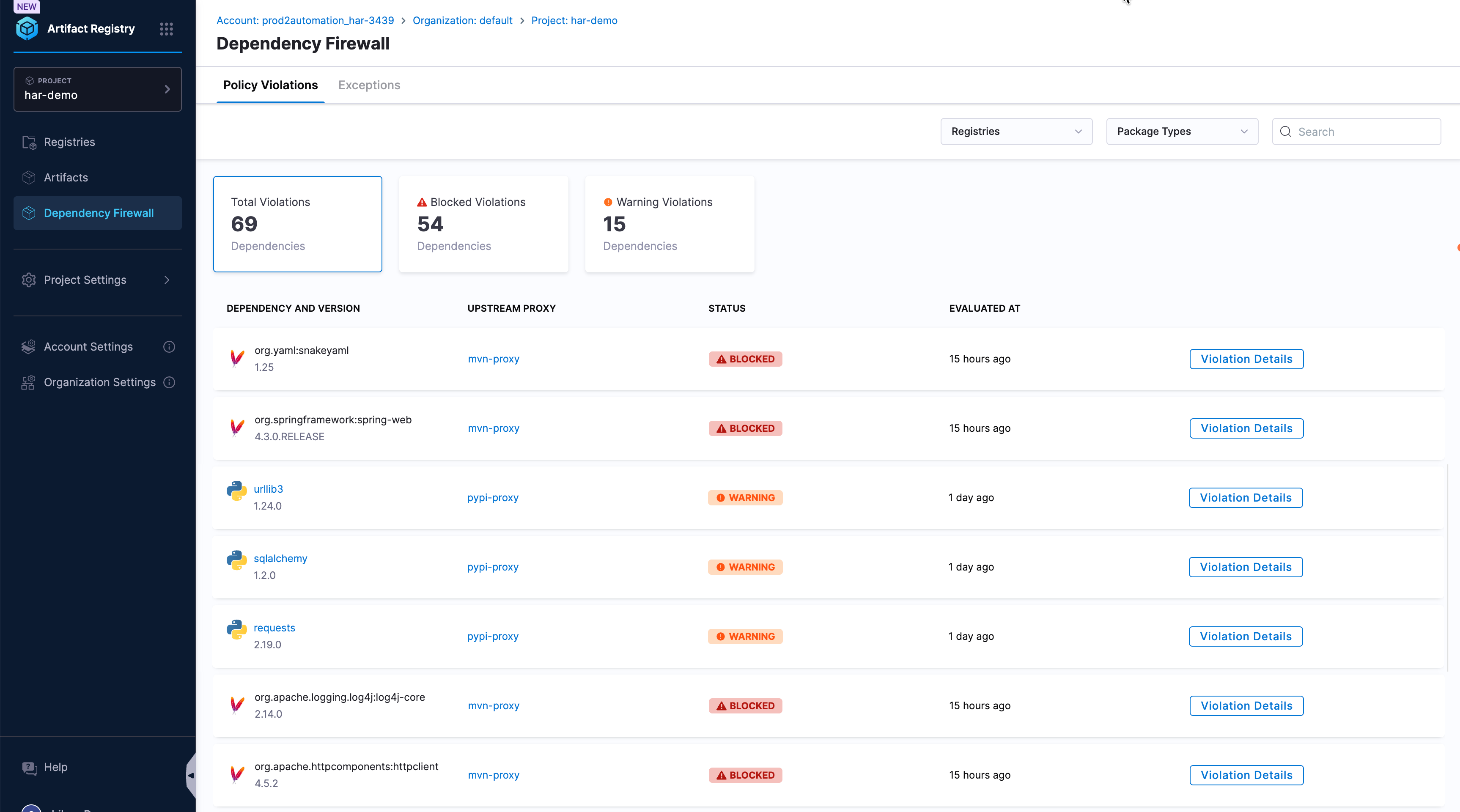The width and height of the screenshot is (1460, 812).
Task: Open Project Settings gear icon
Action: point(28,280)
